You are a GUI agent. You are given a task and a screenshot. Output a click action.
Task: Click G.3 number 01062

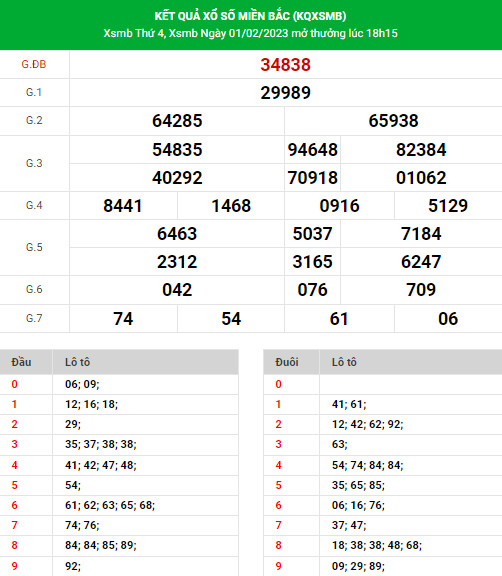421,178
